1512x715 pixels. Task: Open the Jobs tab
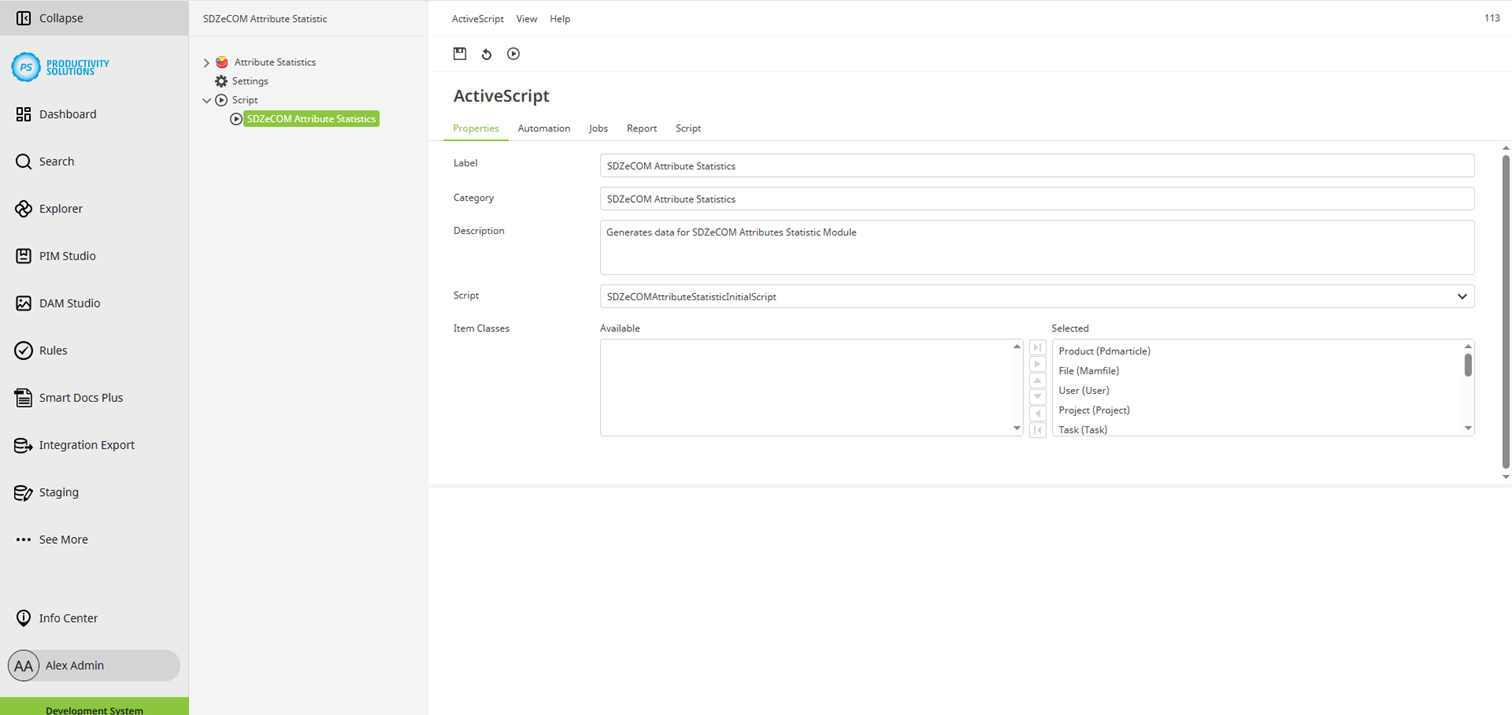[598, 128]
